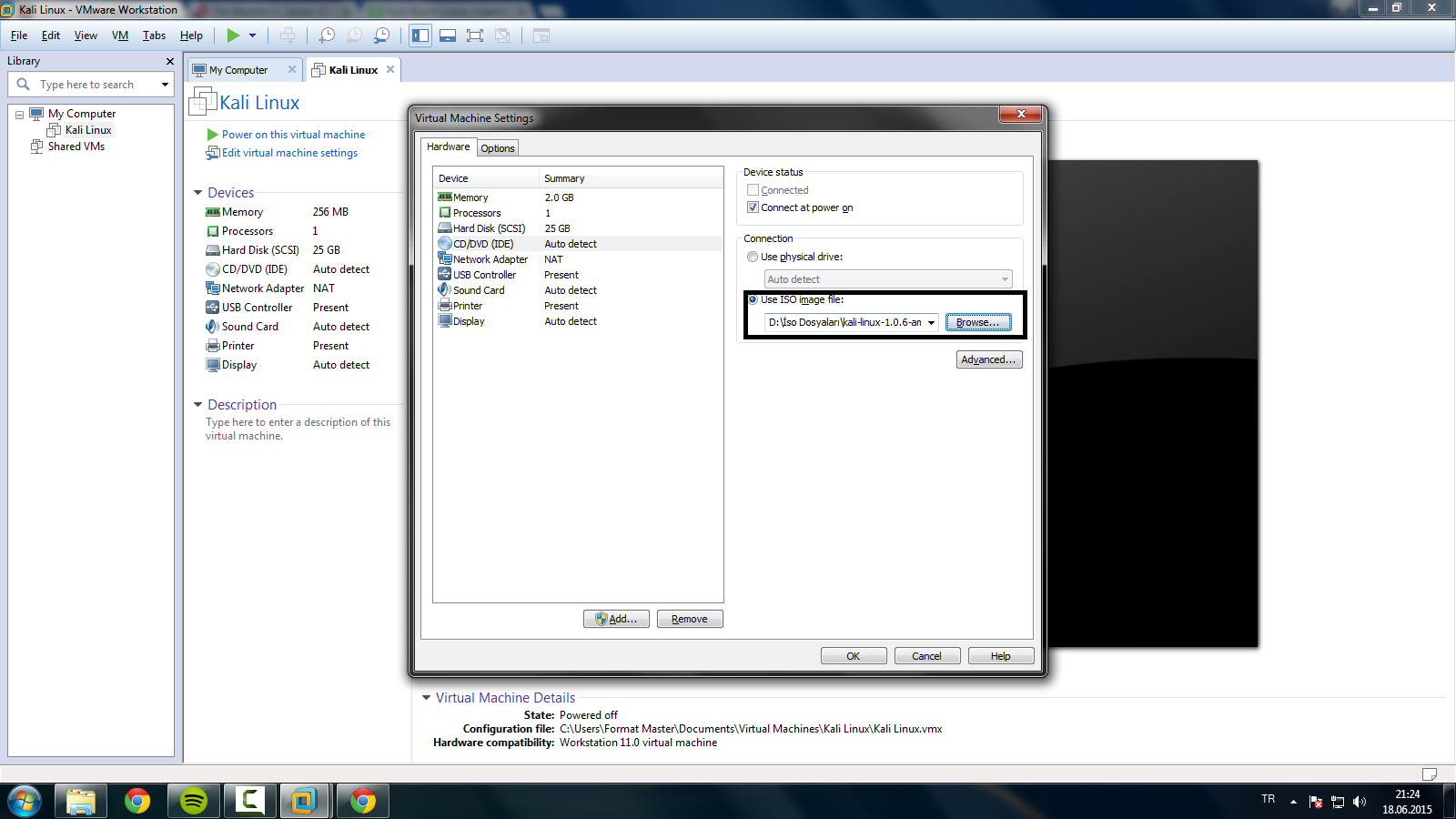Viewport: 1456px width, 819px height.
Task: Collapse the Description section
Action: (198, 405)
